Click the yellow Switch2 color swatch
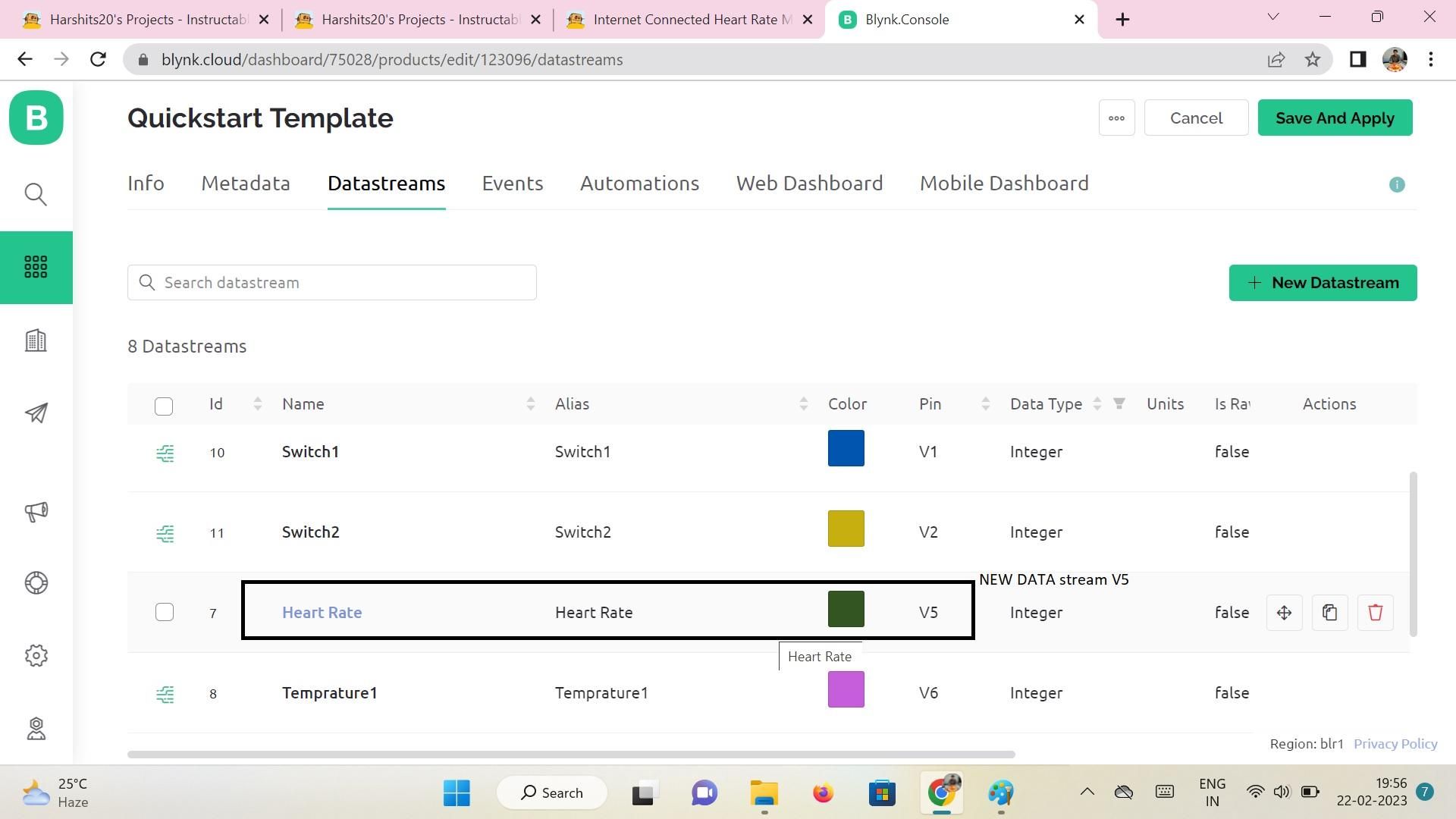 pos(846,529)
